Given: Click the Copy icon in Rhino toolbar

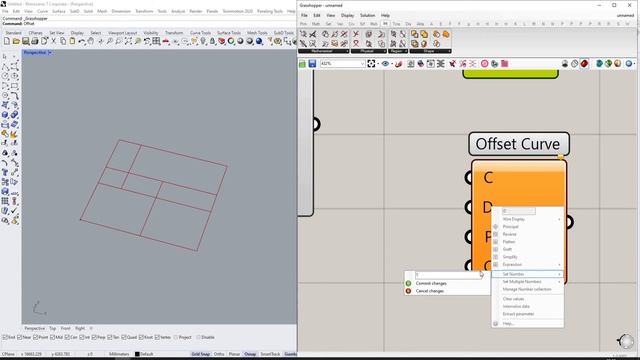Looking at the screenshot, I should click(63, 41).
